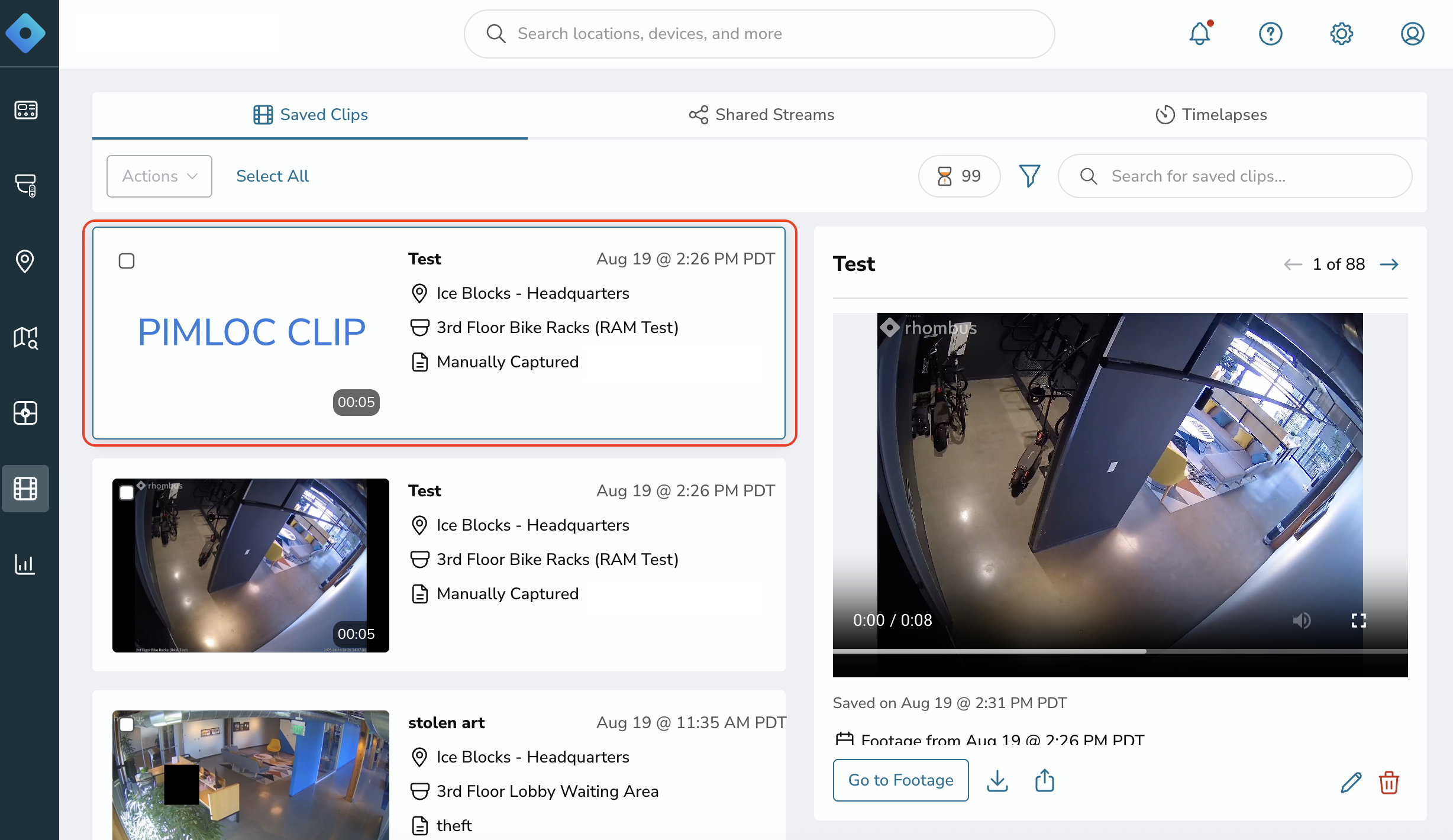Edit clip with pencil icon
Viewport: 1453px width, 840px height.
coord(1351,782)
